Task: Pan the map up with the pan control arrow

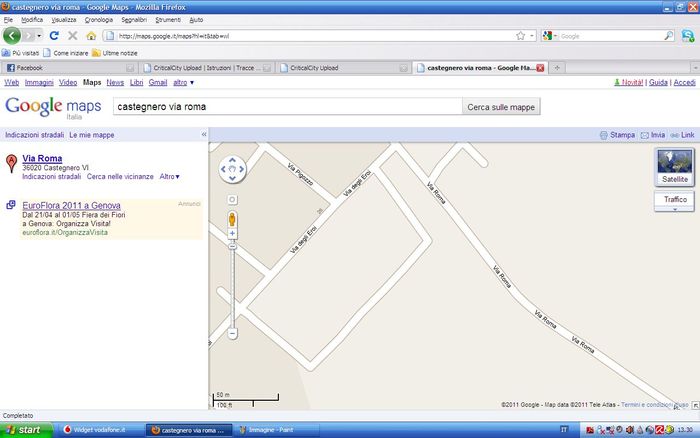Action: pyautogui.click(x=232, y=160)
